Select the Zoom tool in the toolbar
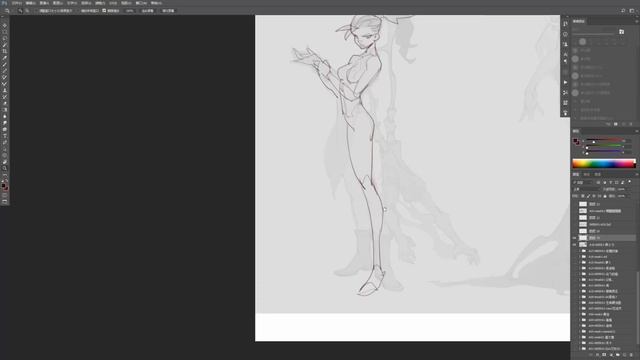 click(x=5, y=168)
